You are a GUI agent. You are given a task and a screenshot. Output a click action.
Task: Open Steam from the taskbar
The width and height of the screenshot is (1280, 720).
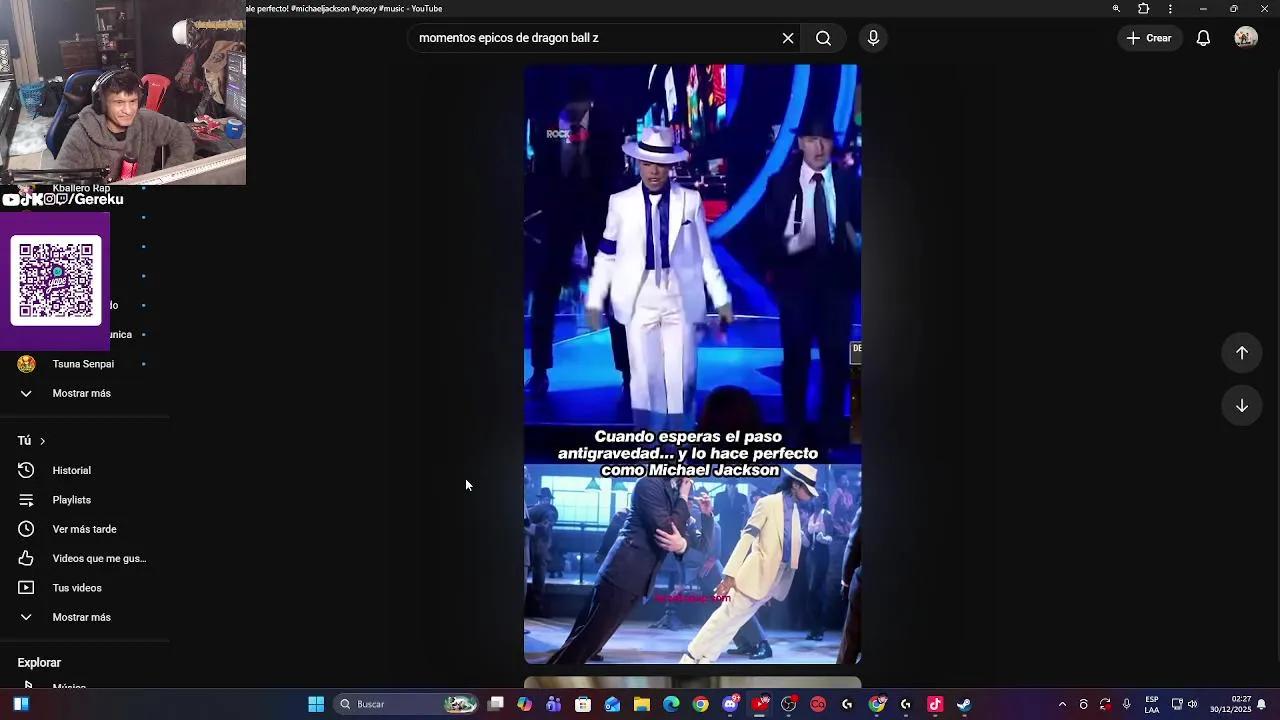(964, 704)
